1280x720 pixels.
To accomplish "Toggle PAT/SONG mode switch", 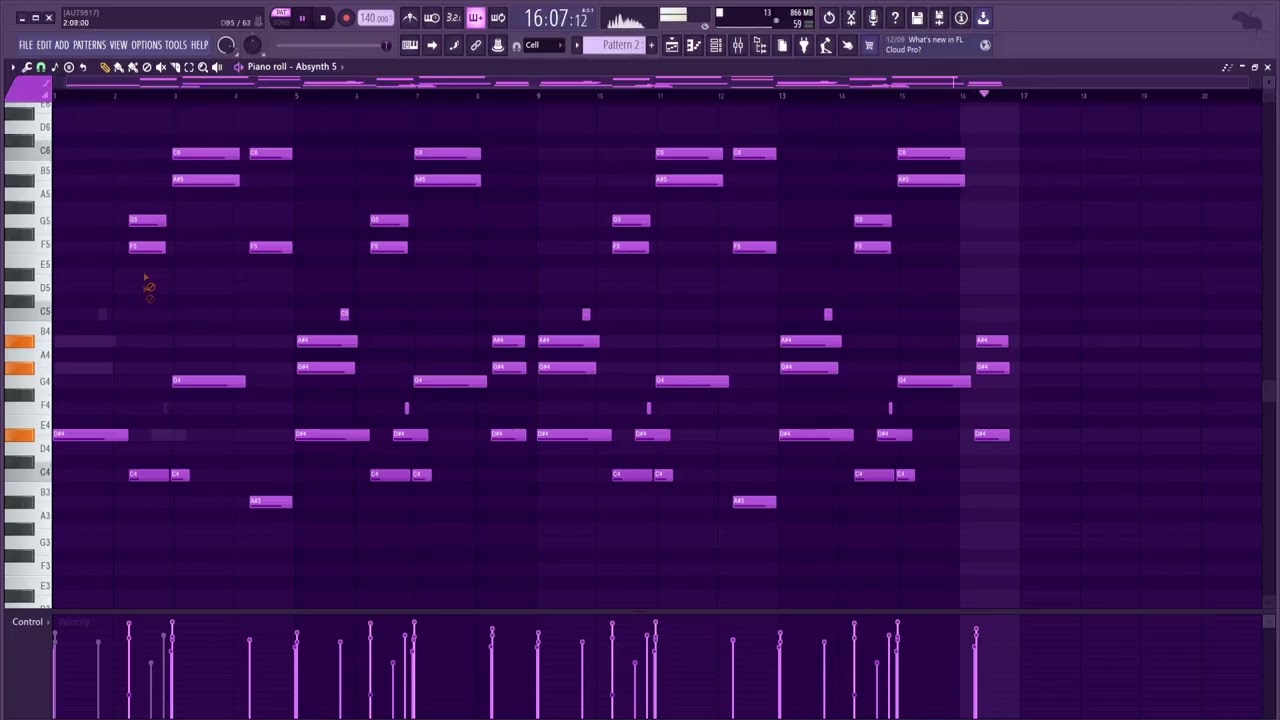I will (x=282, y=18).
